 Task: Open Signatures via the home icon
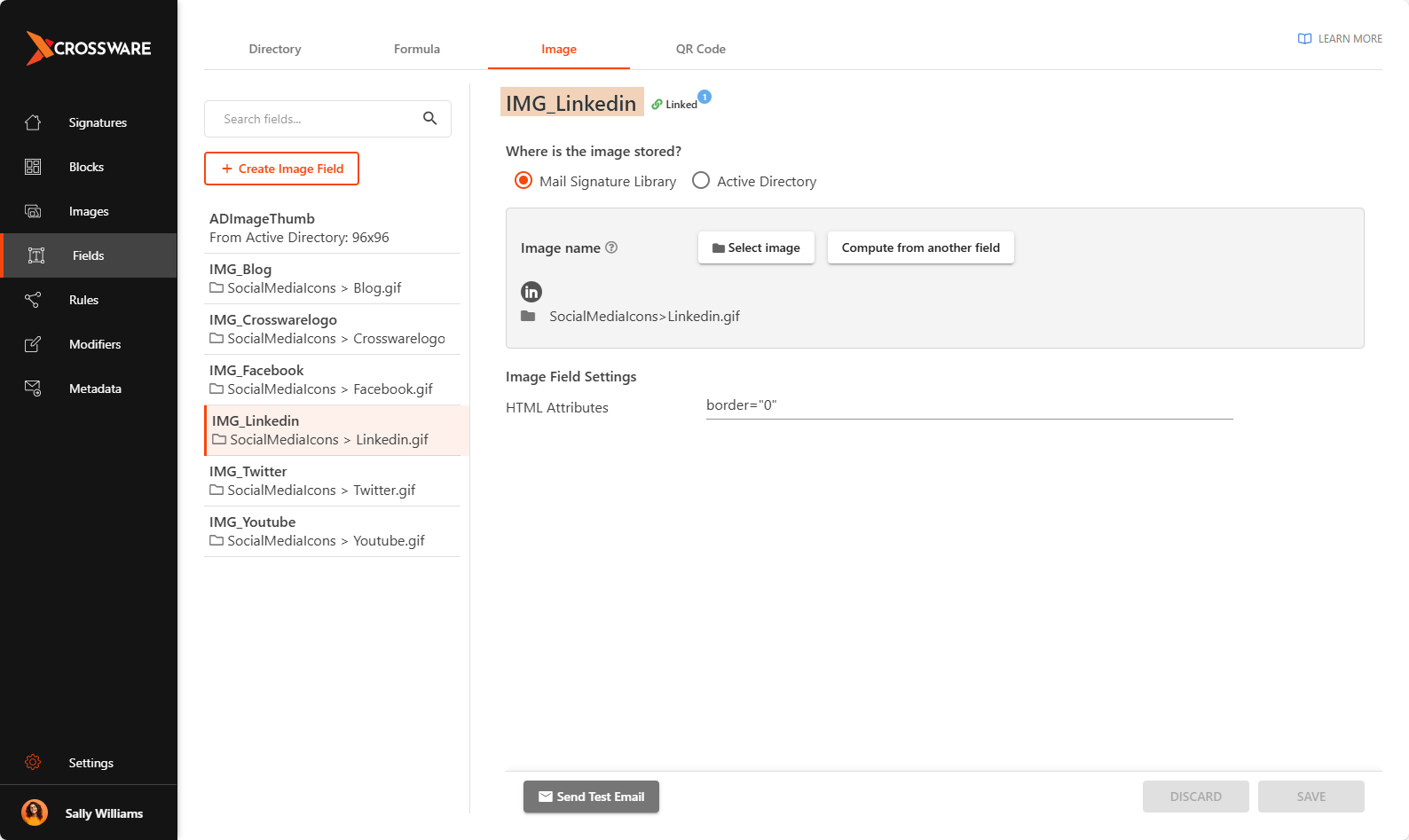[33, 122]
